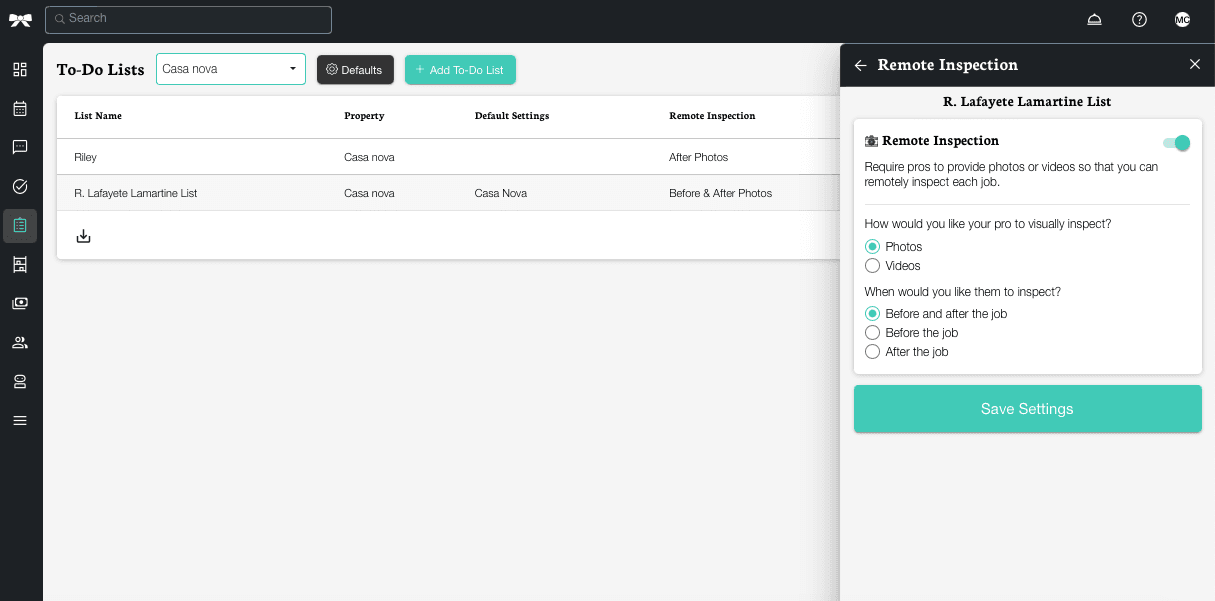Disable the Remote Inspection toggle switch
1215x601 pixels.
click(1177, 143)
